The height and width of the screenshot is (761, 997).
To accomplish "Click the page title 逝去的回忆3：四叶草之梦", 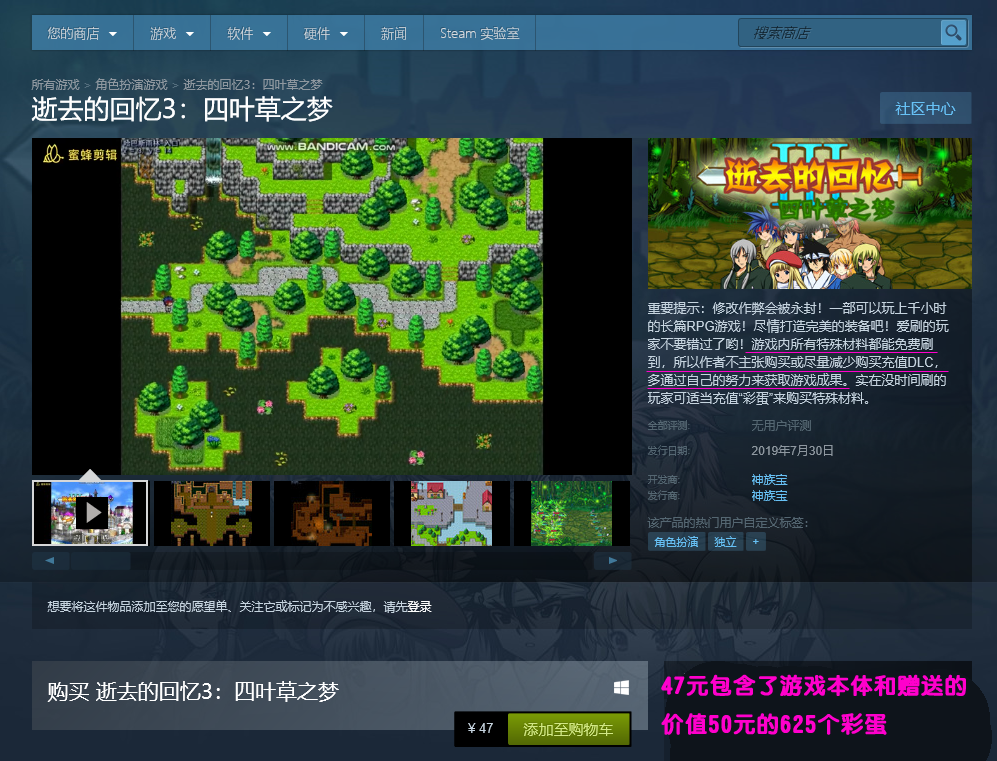I will coord(182,109).
